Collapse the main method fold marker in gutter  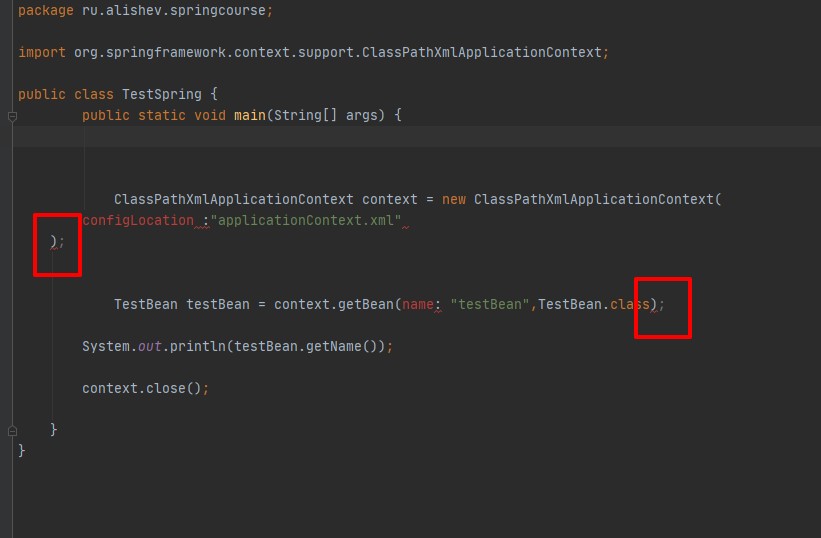(13, 116)
